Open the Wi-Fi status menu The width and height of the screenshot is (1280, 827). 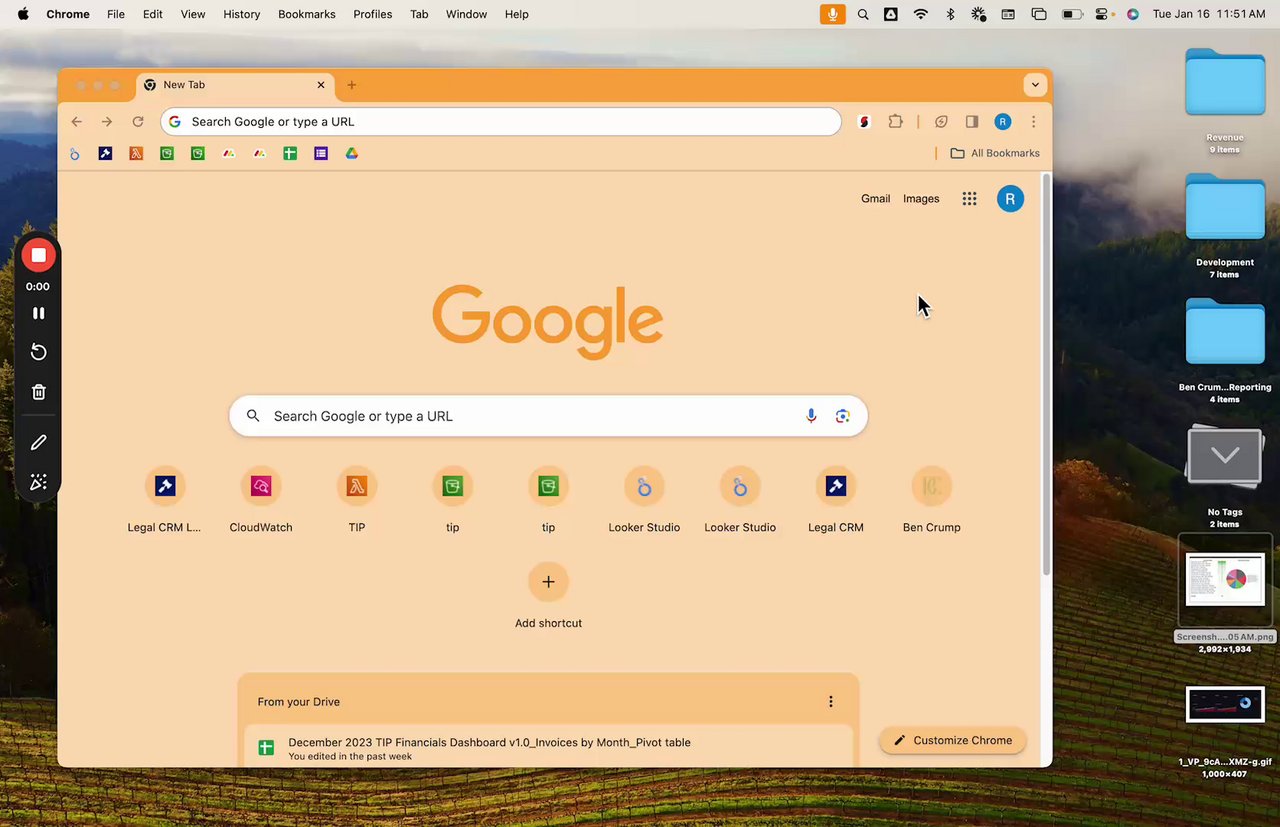[x=921, y=14]
